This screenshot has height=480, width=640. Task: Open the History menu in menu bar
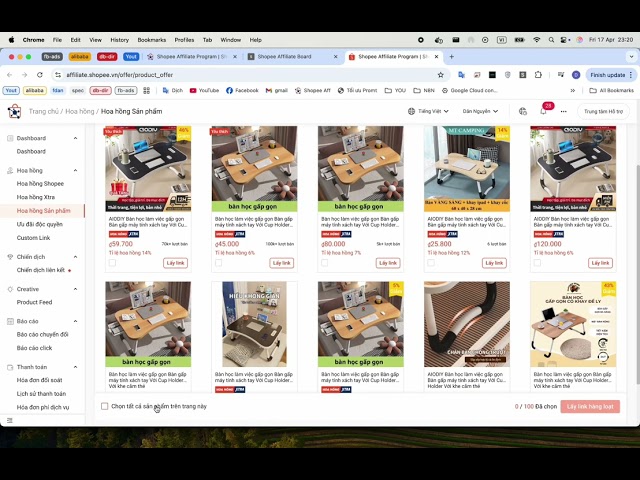tap(120, 40)
